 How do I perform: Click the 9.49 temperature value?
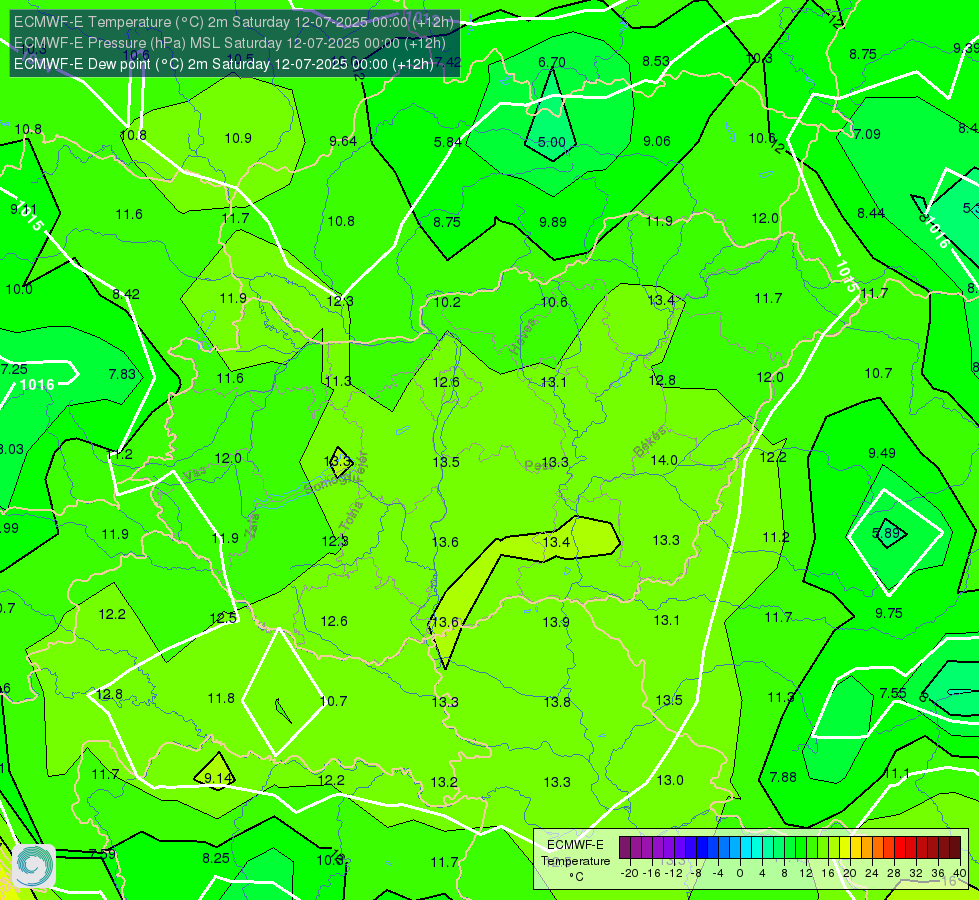point(882,453)
